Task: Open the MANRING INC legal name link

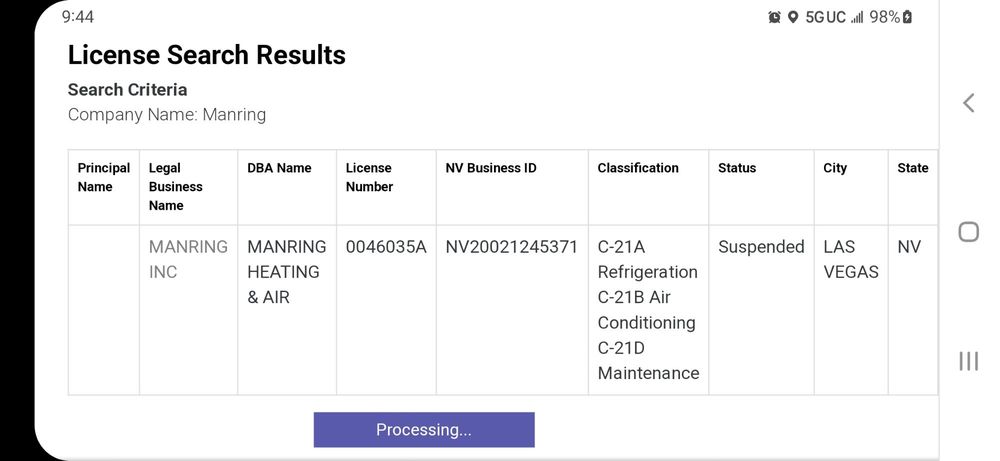Action: click(x=188, y=259)
